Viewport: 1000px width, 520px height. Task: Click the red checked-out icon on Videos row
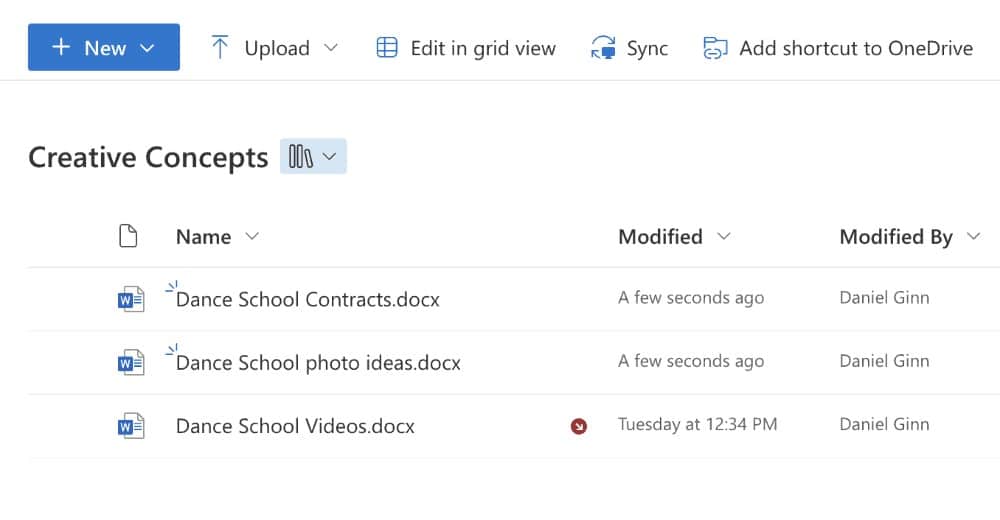click(578, 427)
